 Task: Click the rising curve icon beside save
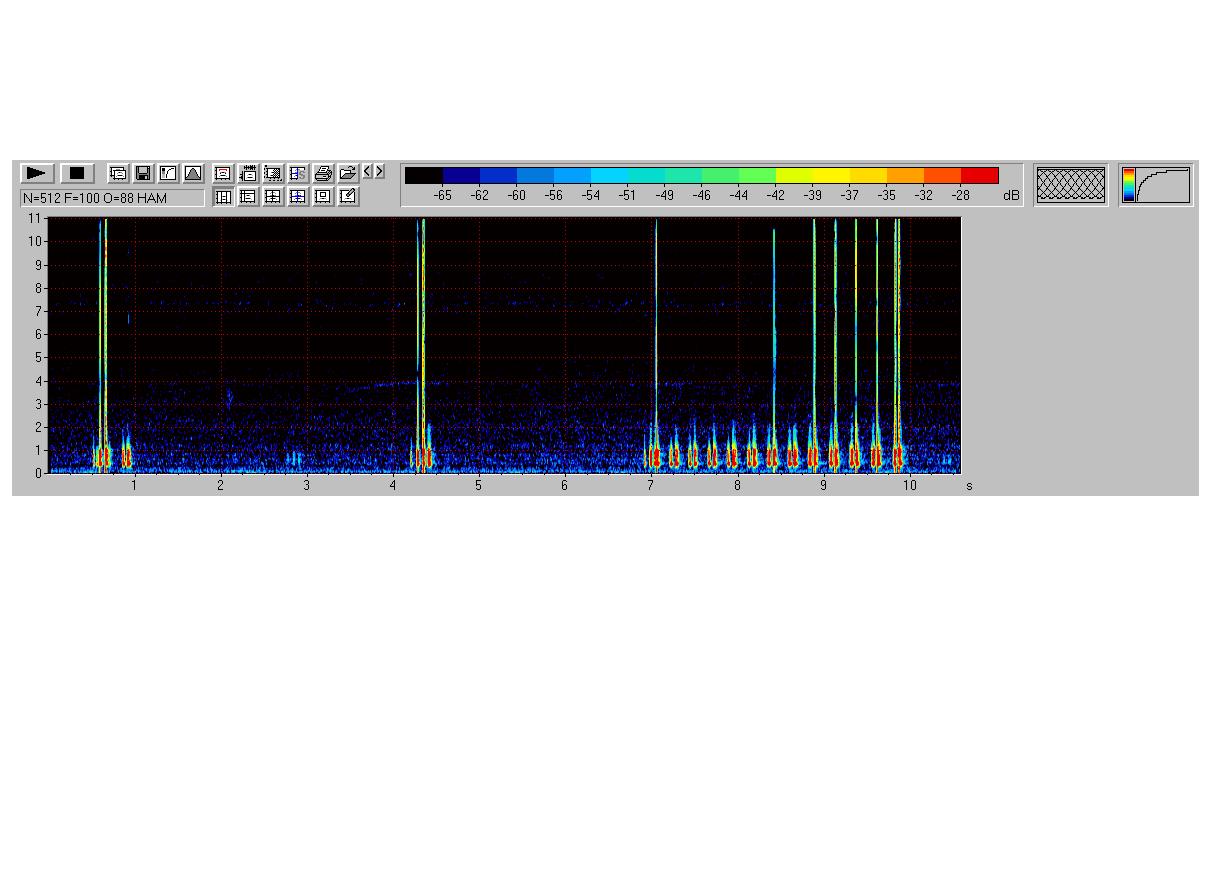(x=168, y=173)
